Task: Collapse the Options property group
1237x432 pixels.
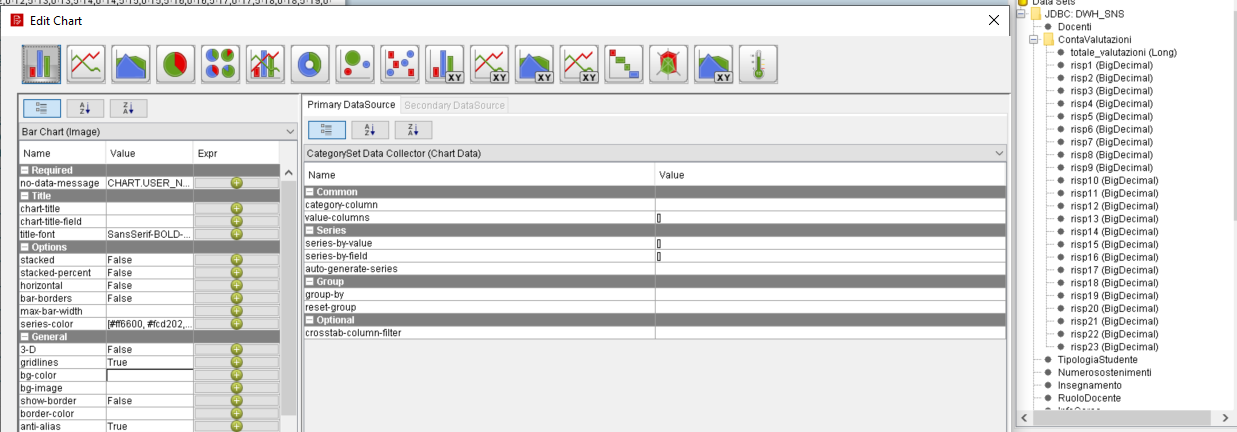Action: [24, 247]
